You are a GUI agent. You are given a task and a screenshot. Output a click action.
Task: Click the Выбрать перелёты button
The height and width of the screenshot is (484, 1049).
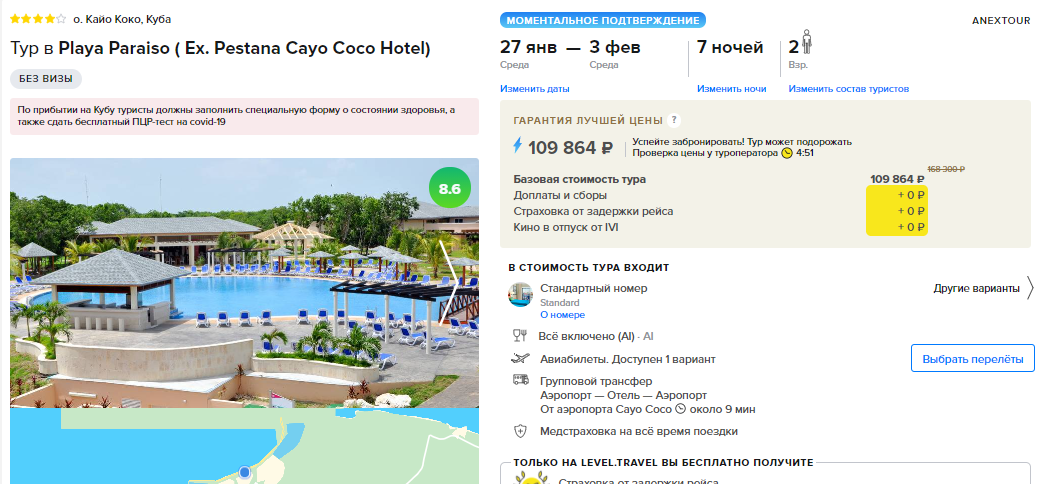click(x=973, y=359)
